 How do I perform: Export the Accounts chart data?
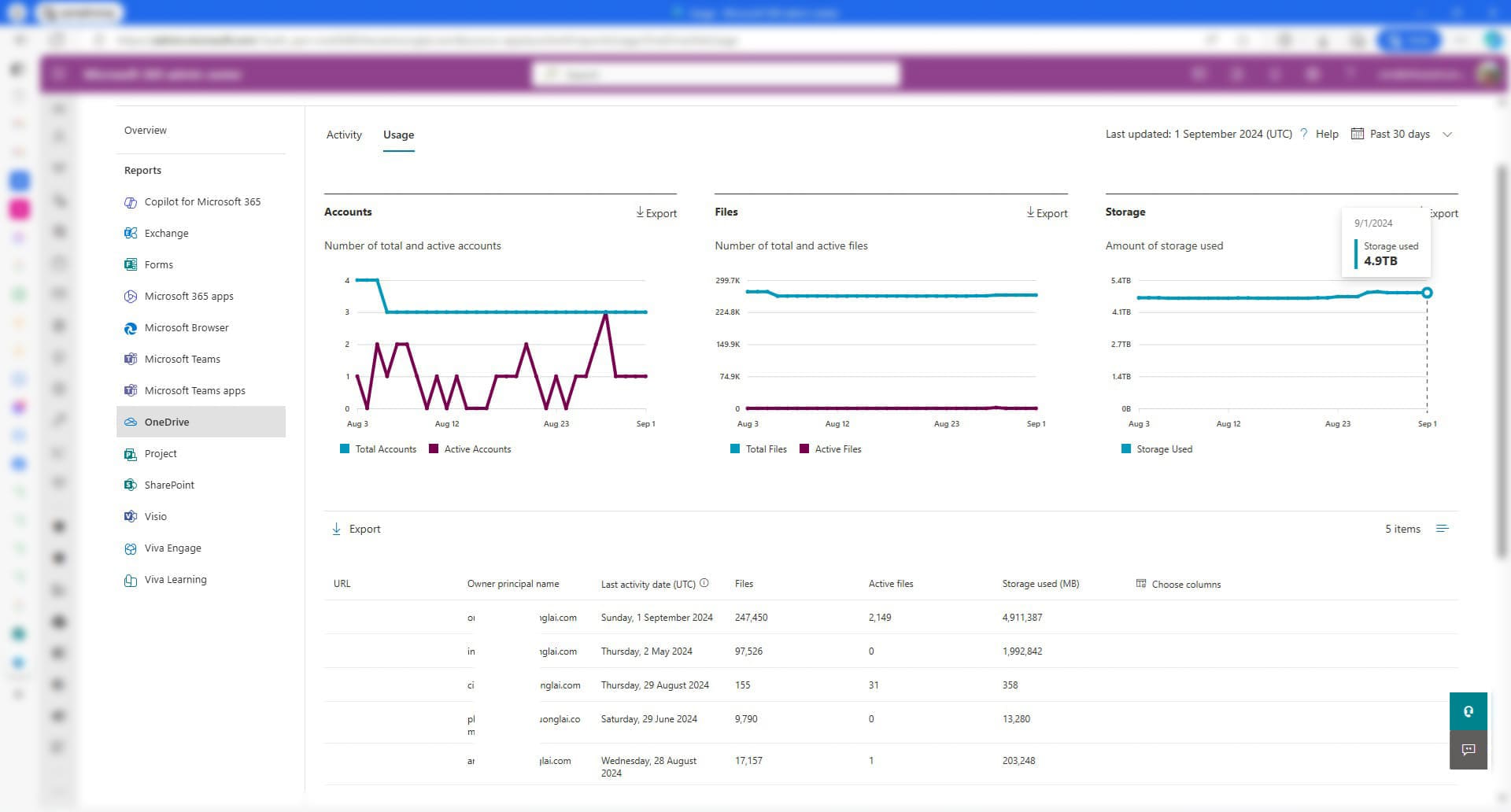(656, 213)
